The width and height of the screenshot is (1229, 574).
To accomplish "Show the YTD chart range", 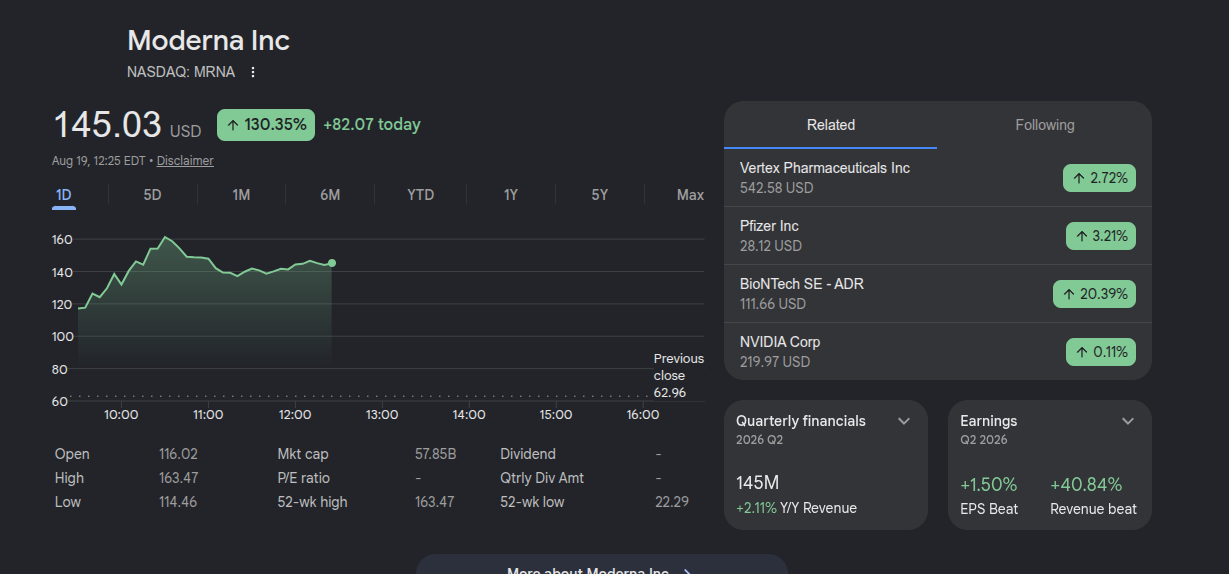I will (421, 195).
